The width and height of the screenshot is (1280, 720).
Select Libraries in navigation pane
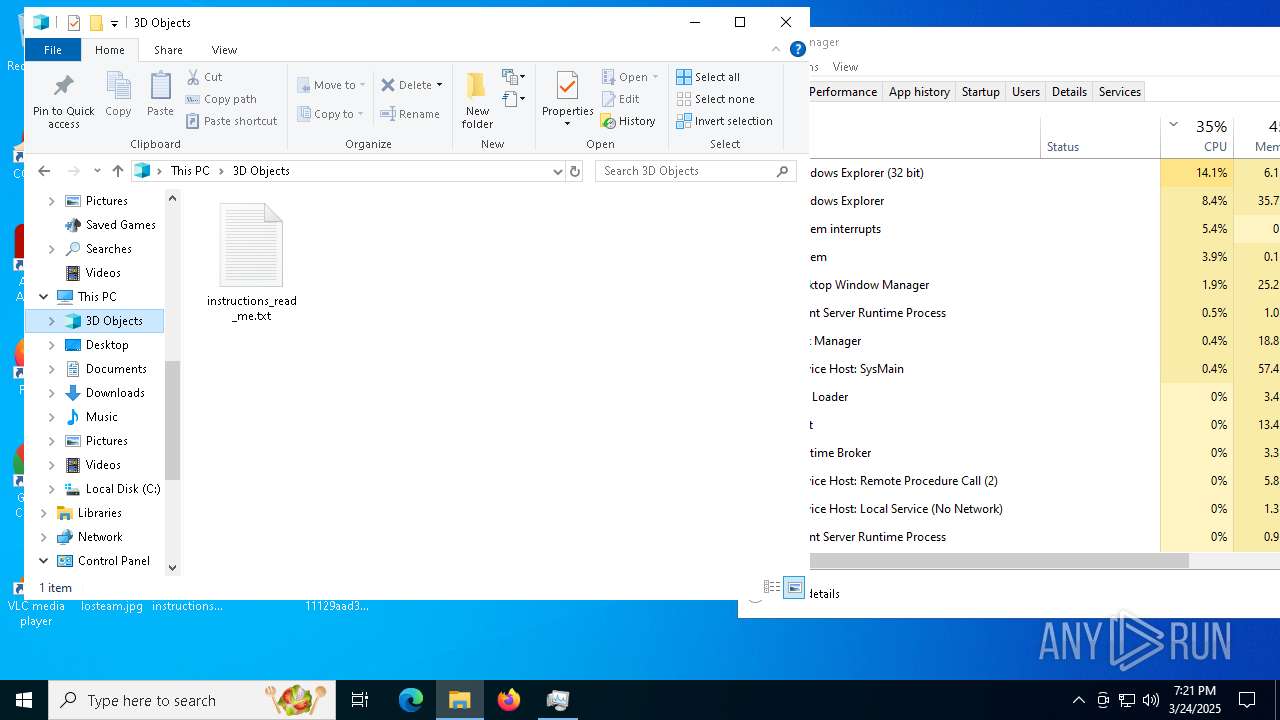coord(99,513)
